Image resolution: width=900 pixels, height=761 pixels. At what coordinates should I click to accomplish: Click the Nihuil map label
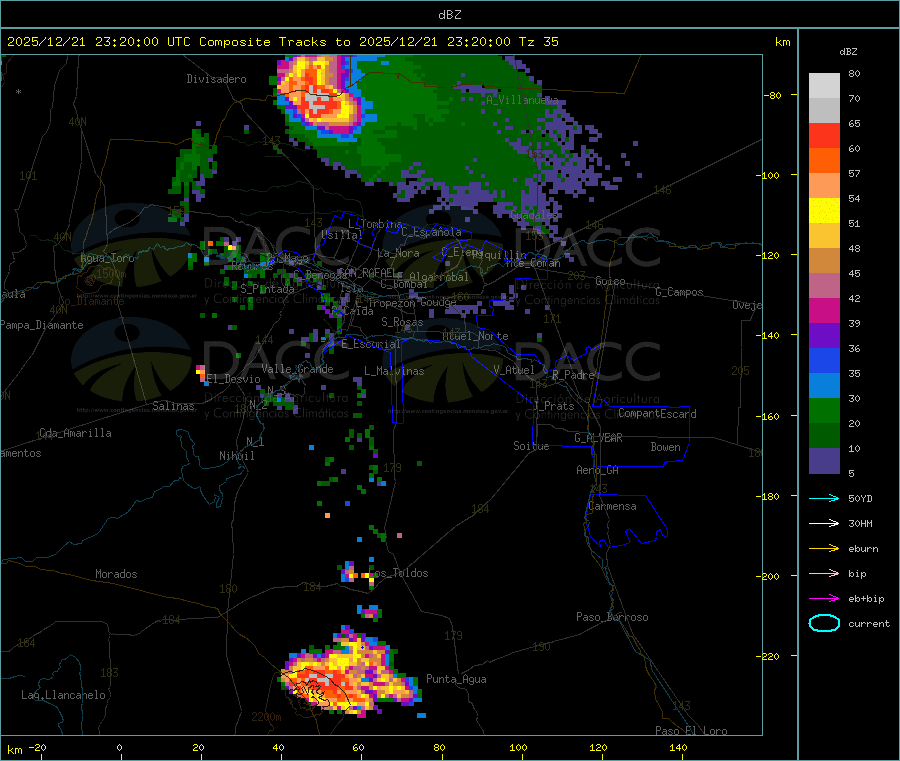[237, 456]
